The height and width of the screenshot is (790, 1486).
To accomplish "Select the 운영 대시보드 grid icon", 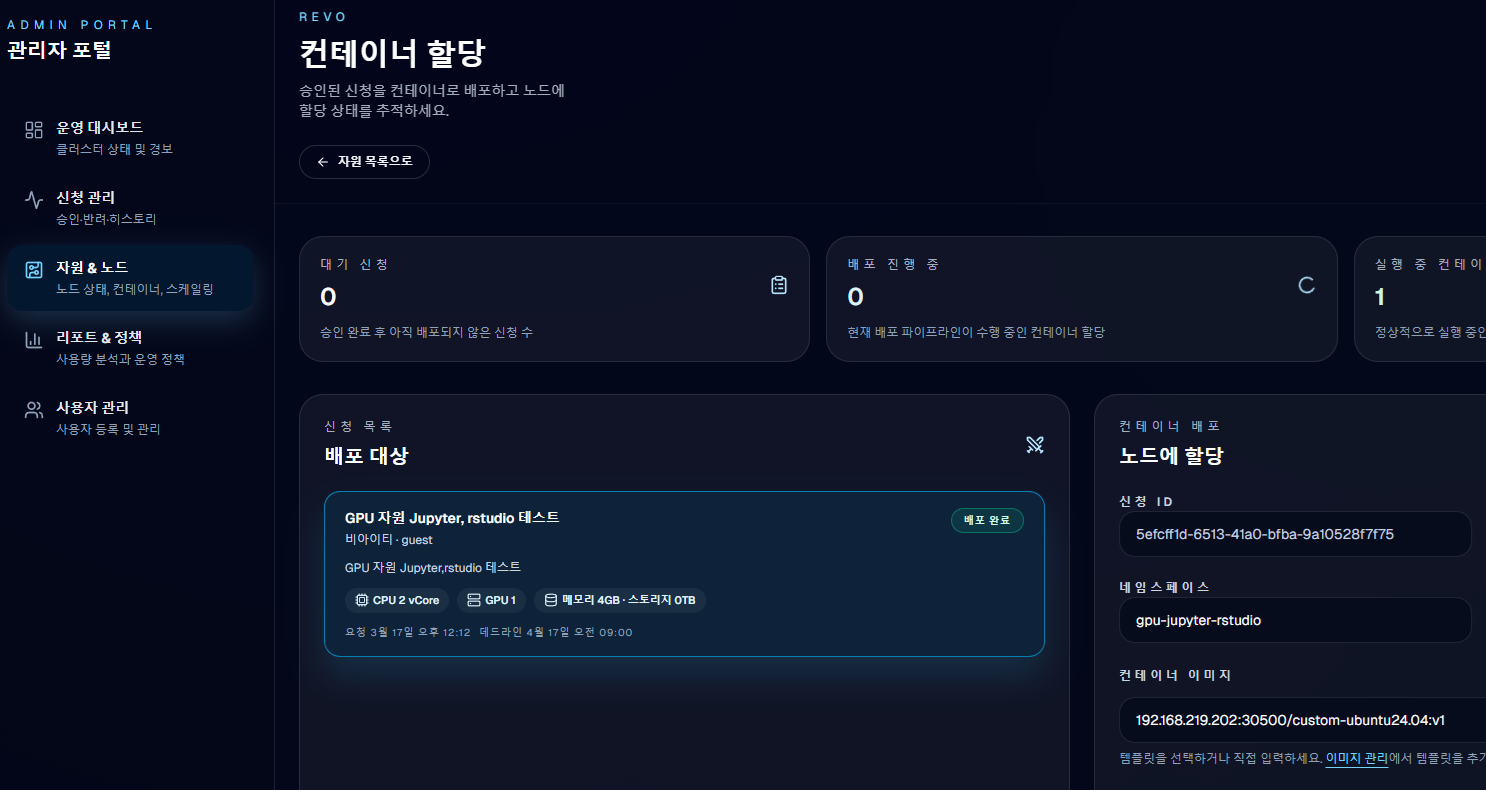I will (33, 128).
